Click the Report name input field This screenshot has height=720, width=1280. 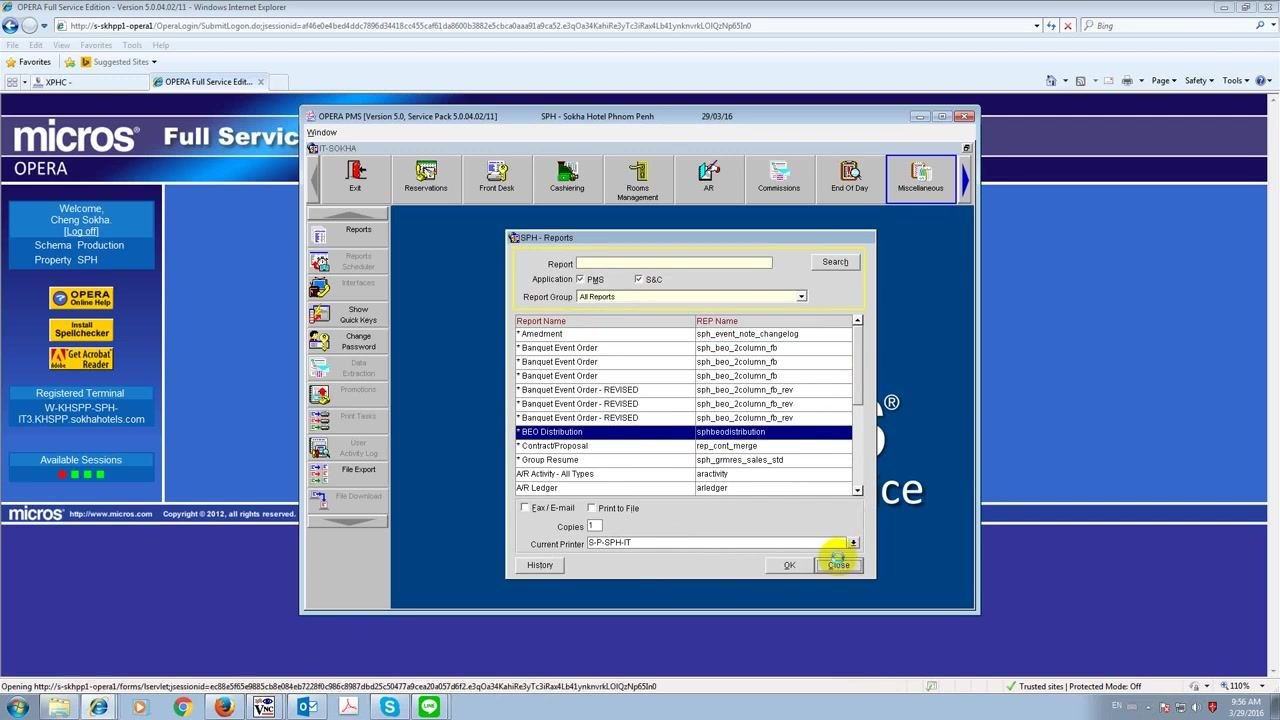pyautogui.click(x=674, y=263)
